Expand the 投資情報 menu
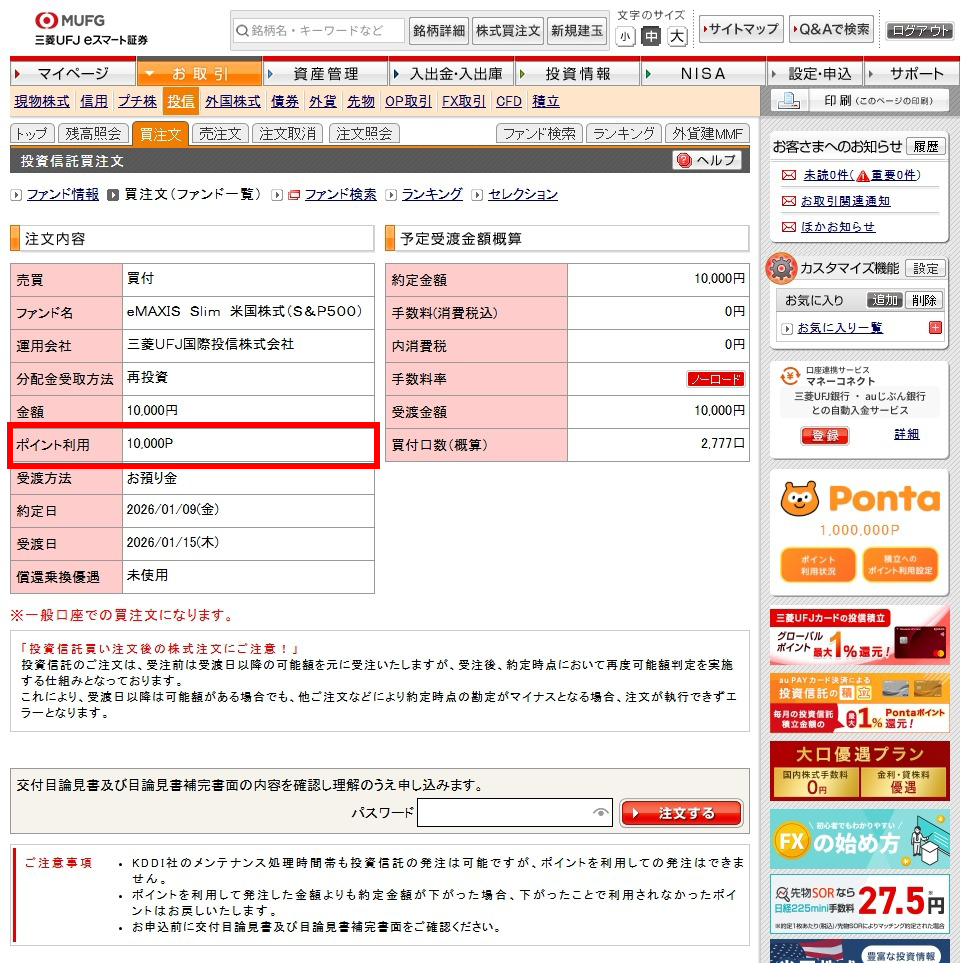 pyautogui.click(x=577, y=74)
